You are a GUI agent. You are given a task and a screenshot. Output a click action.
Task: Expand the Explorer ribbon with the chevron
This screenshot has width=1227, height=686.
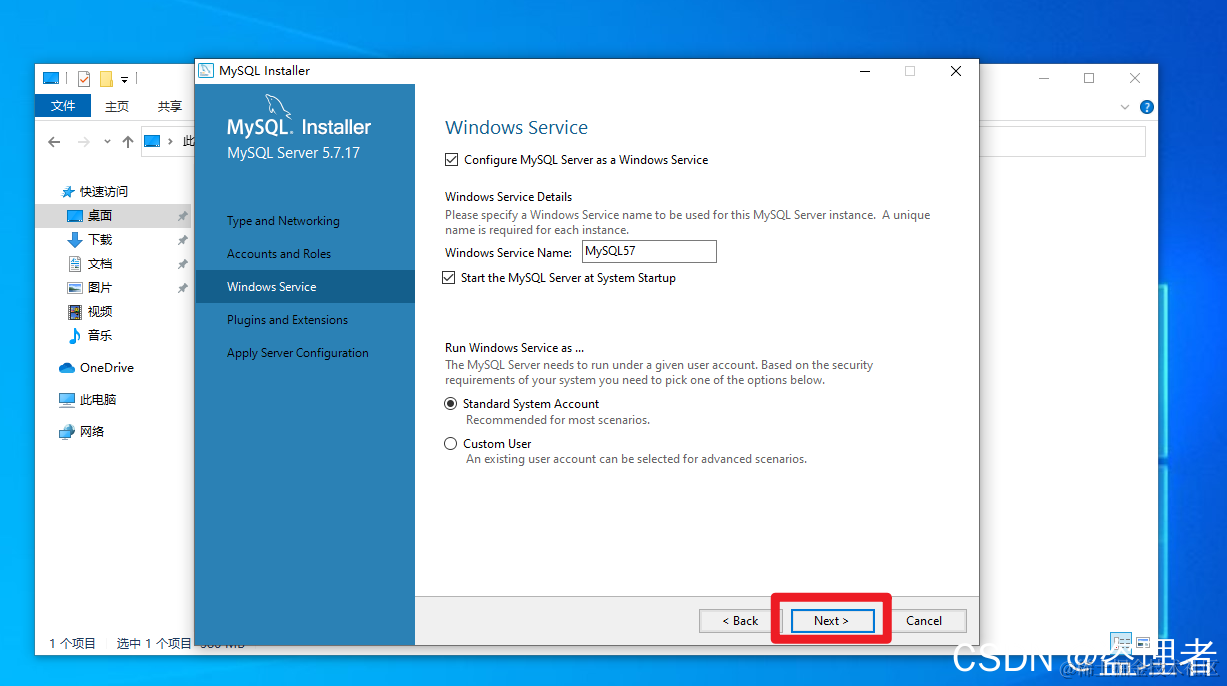point(1125,107)
